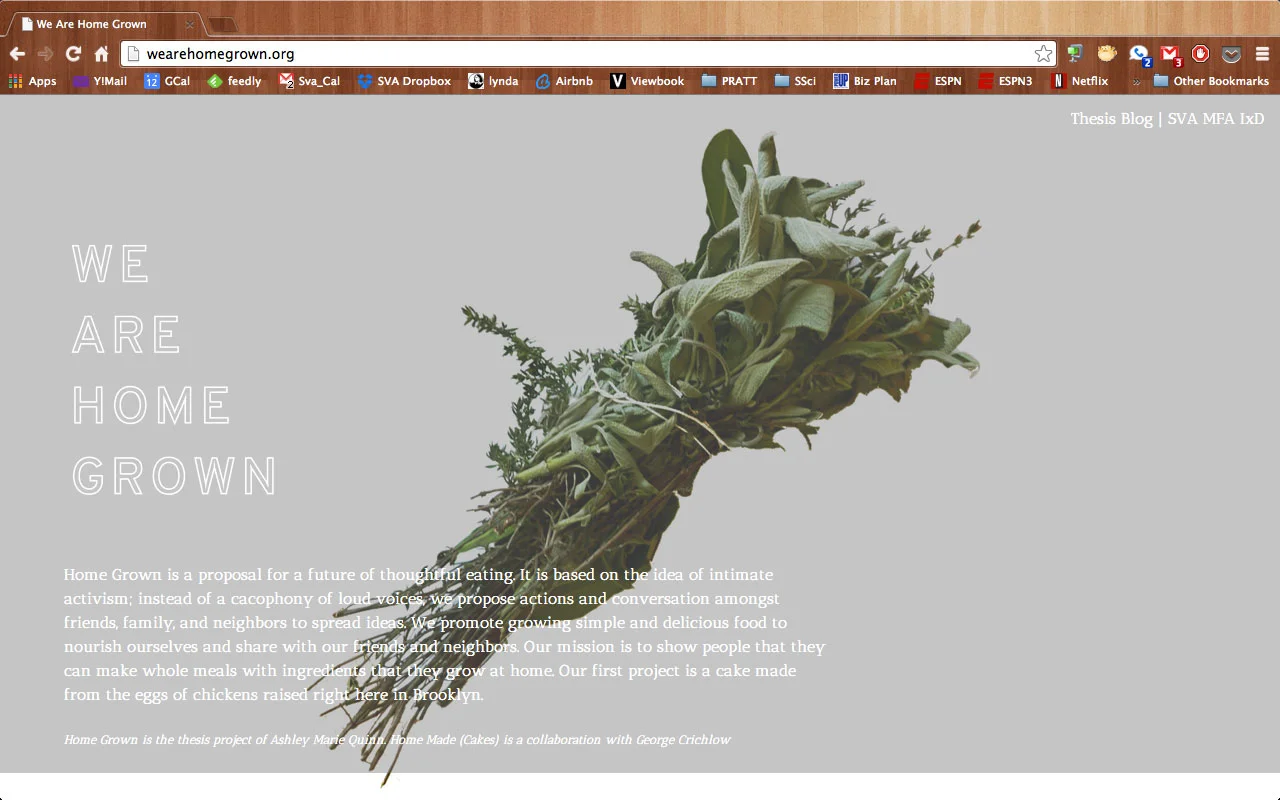Open the lynda bookmark
Image resolution: width=1280 pixels, height=800 pixels.
[493, 81]
